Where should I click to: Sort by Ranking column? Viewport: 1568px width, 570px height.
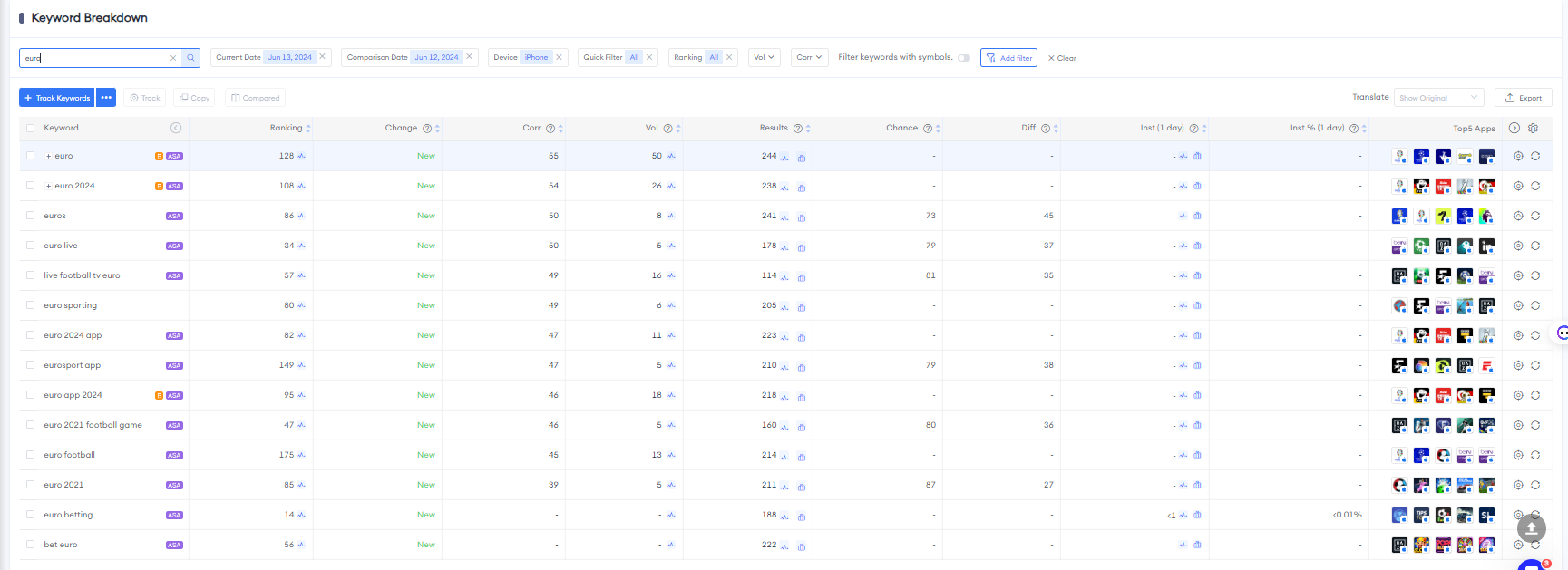[308, 129]
